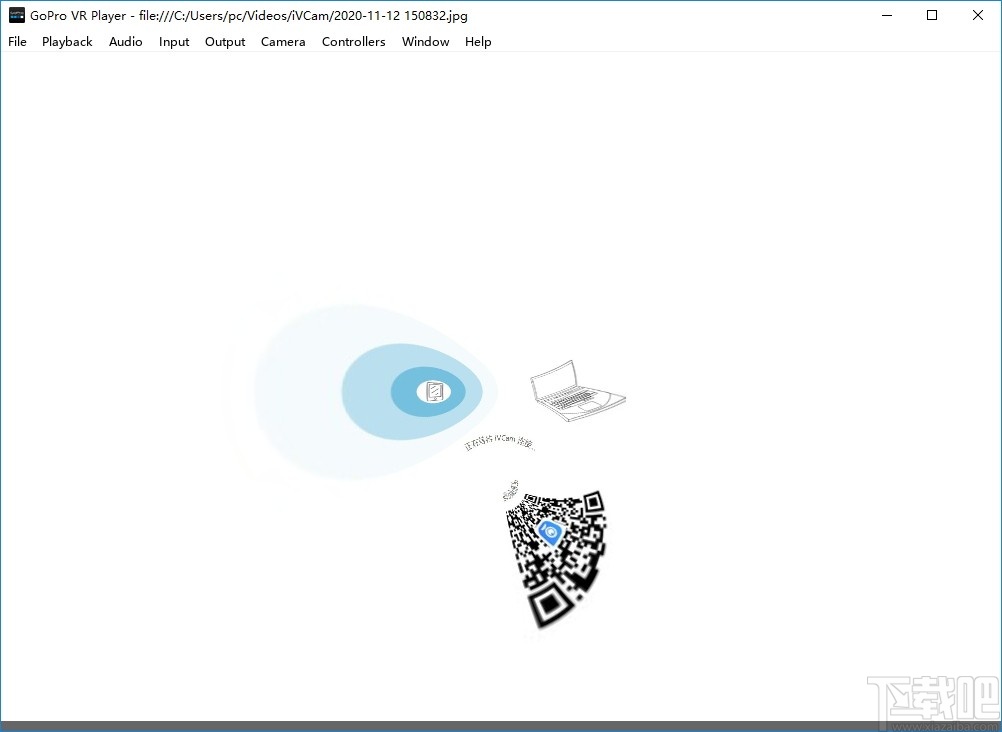Click the GoPro VR Player title bar icon
The width and height of the screenshot is (1002, 732).
(16, 15)
